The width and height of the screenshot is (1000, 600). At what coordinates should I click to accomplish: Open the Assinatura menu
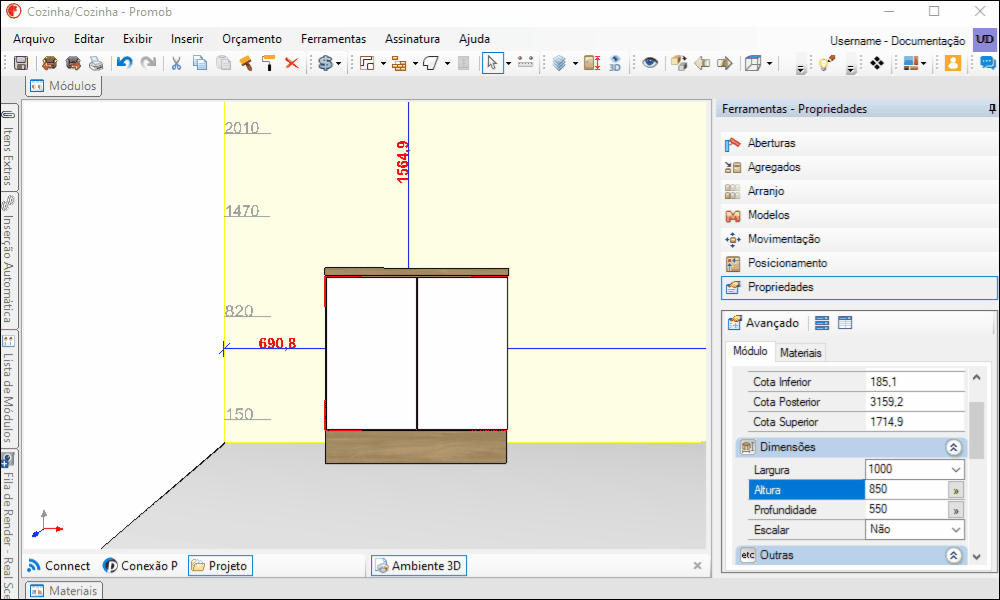pyautogui.click(x=413, y=39)
